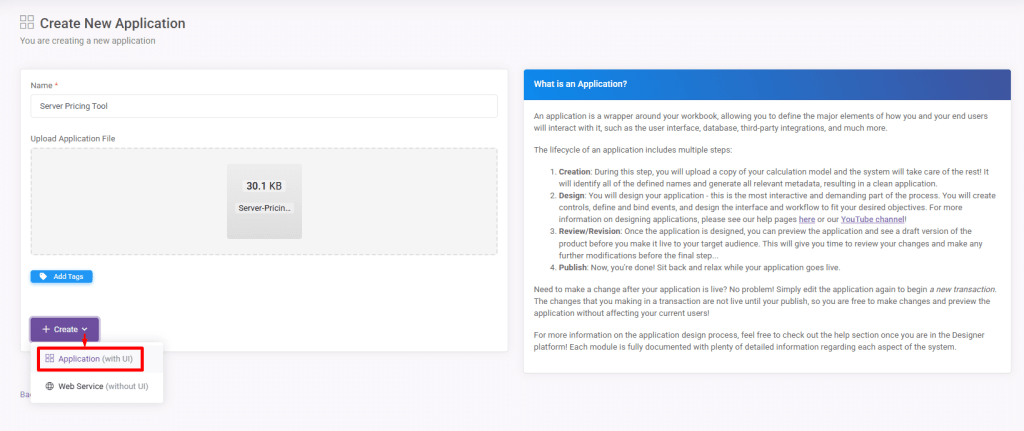1024x431 pixels.
Task: Click the Create button text
Action: (65, 329)
